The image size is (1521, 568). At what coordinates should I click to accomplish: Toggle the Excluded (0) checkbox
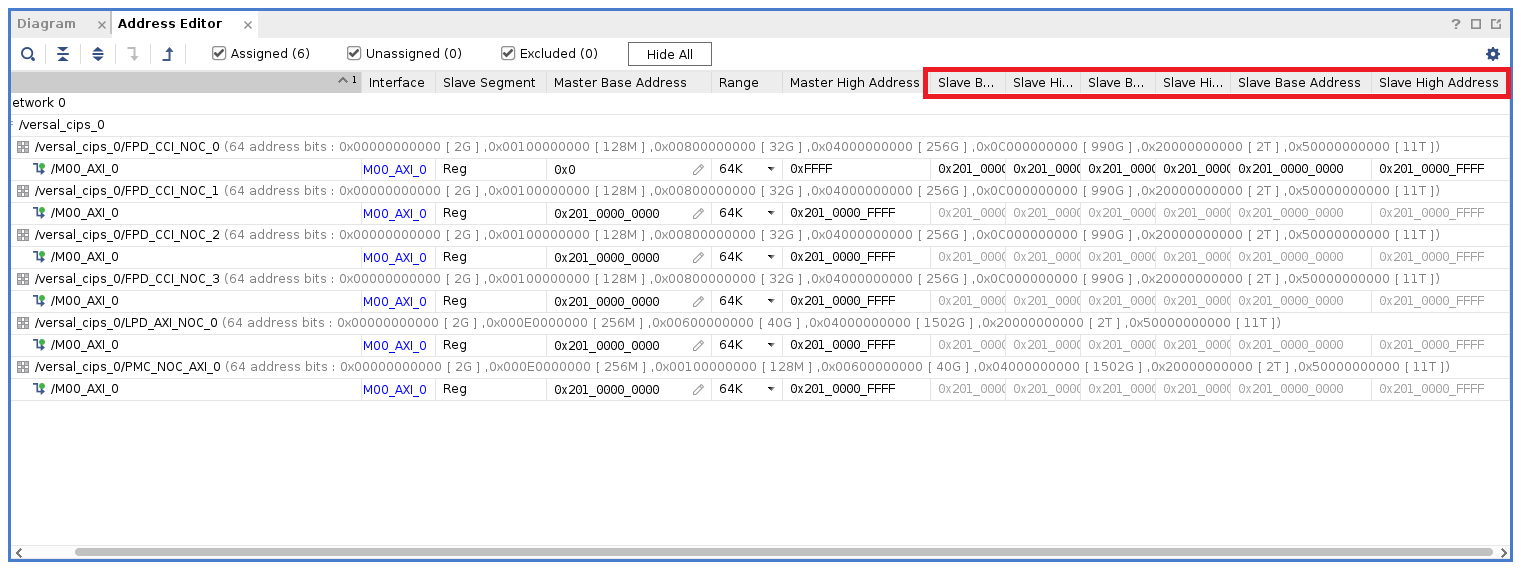508,54
